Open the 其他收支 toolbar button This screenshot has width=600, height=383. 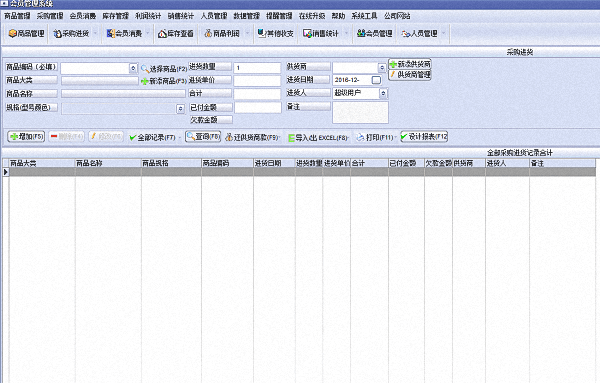tap(276, 34)
